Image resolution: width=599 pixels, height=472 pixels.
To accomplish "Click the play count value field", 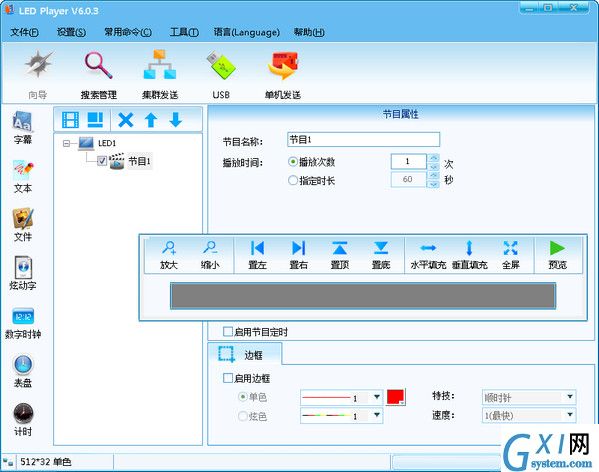I will [x=408, y=162].
